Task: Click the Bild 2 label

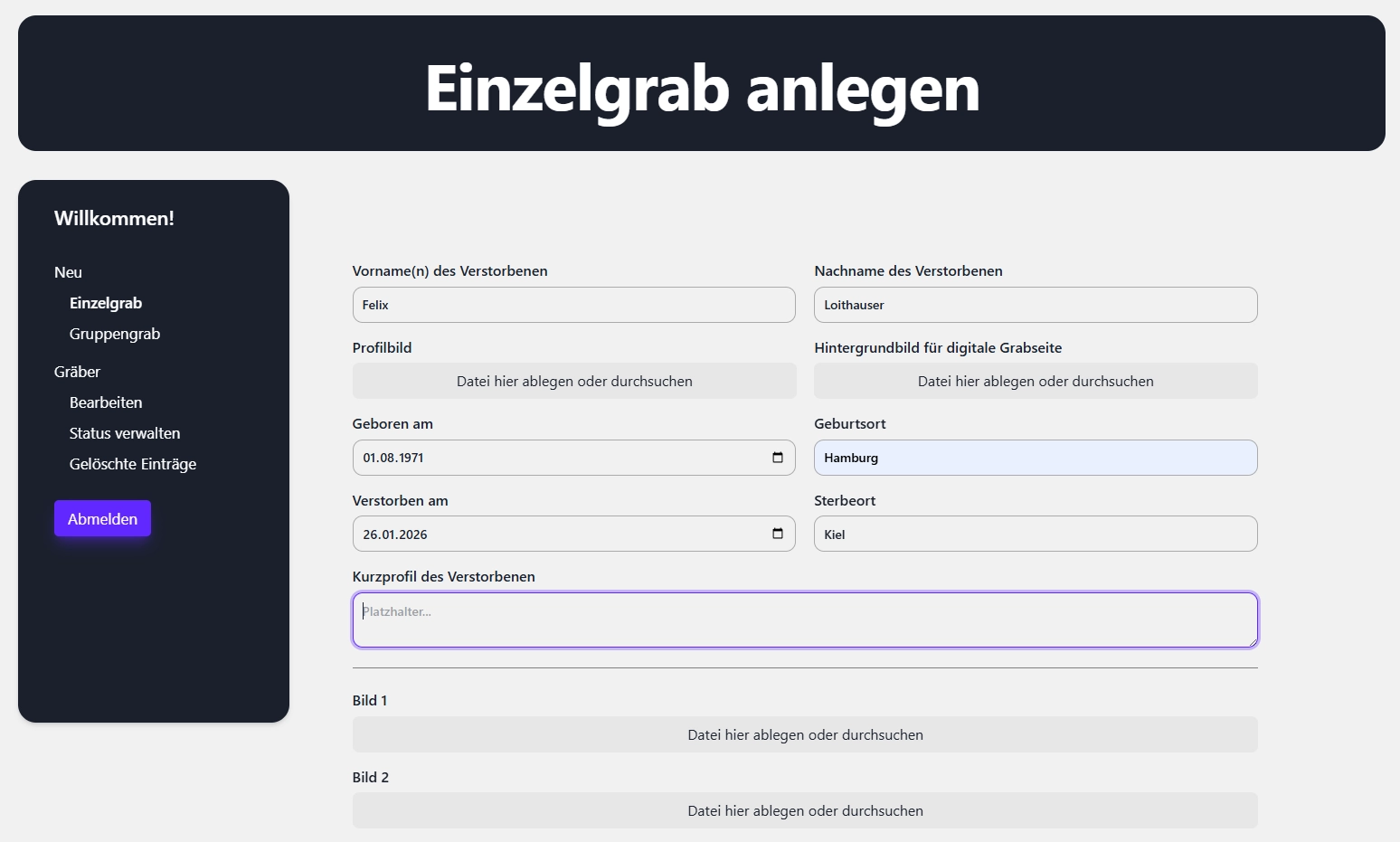Action: coord(371,777)
